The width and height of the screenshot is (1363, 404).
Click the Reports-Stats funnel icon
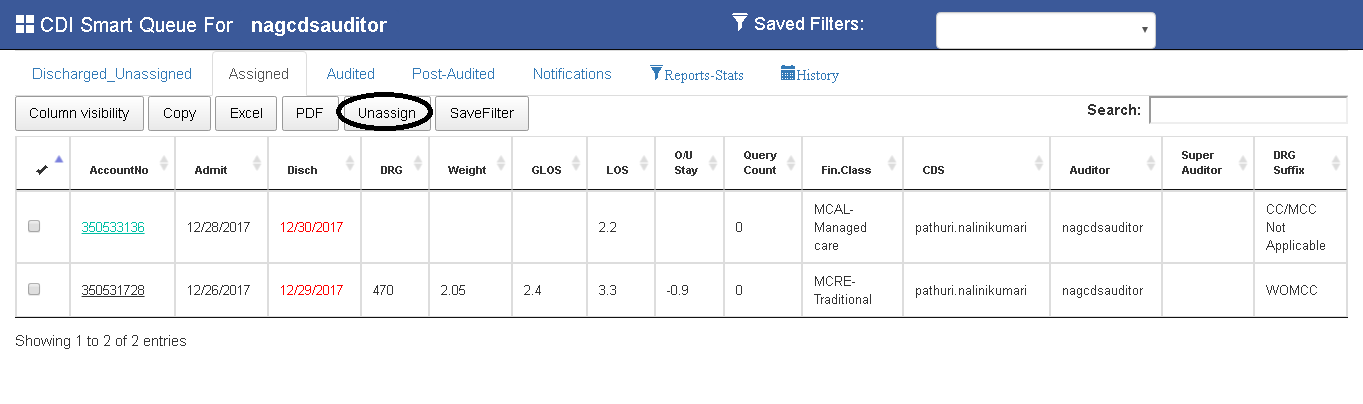656,73
